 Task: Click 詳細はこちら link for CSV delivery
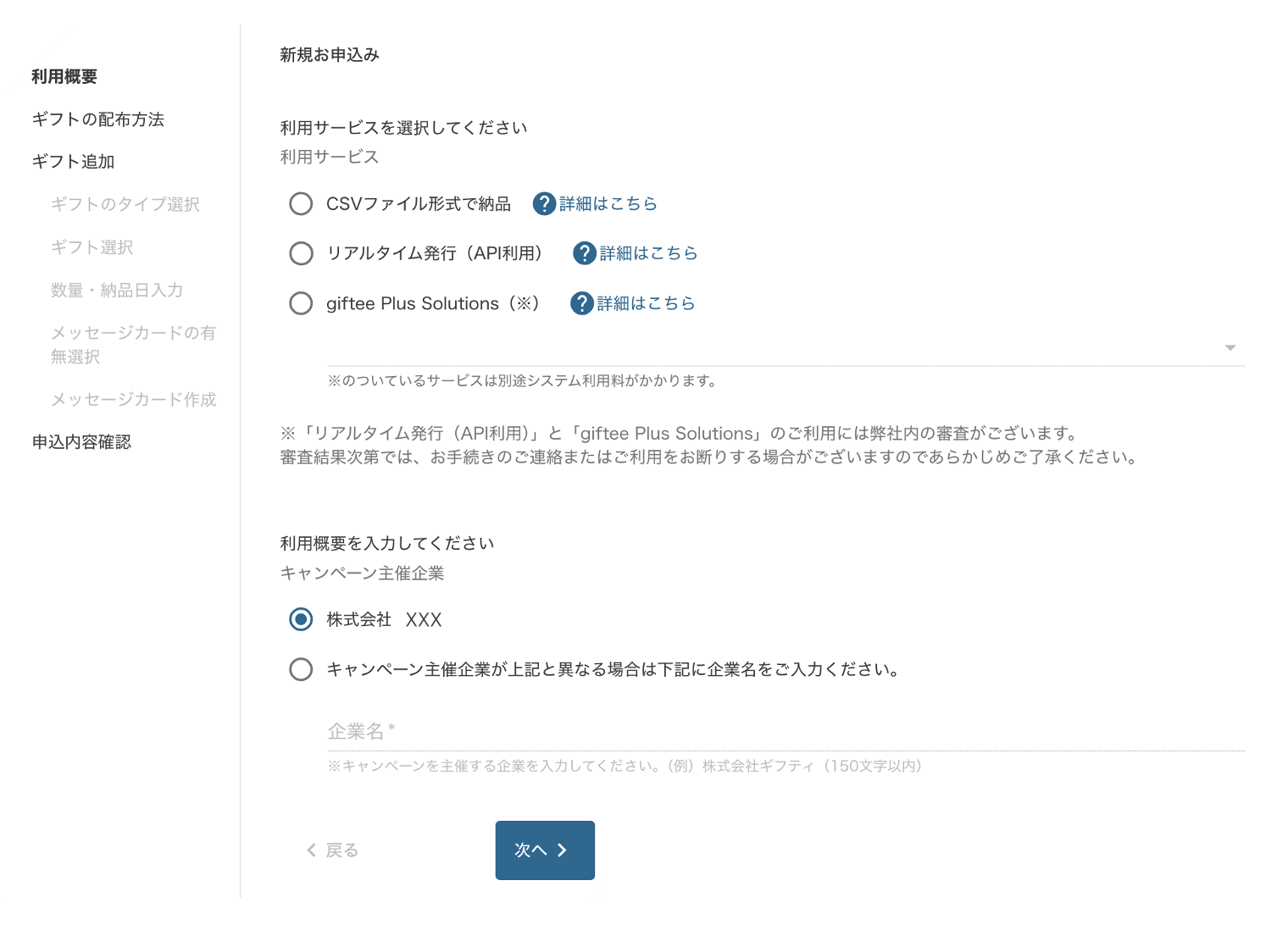click(608, 204)
